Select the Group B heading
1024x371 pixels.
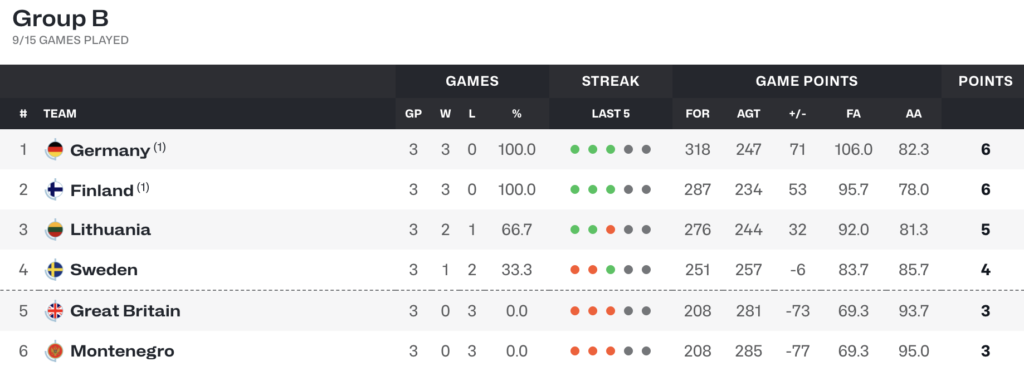pyautogui.click(x=61, y=18)
